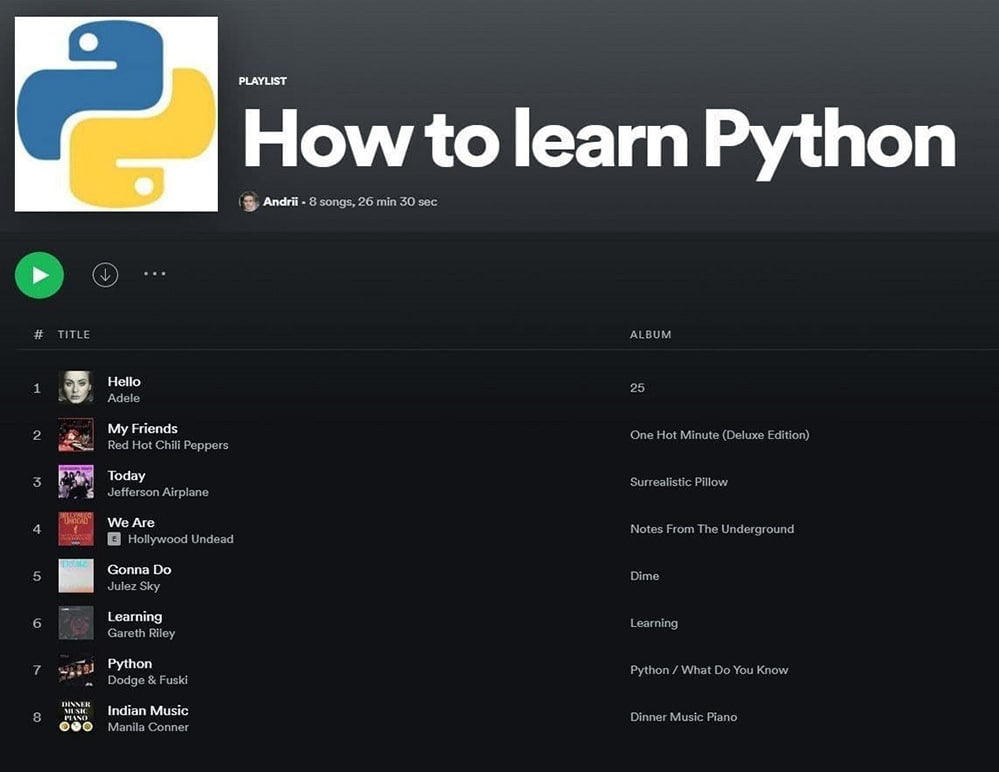Open the Surrealistic Pillow album link
The height and width of the screenshot is (772, 999).
point(679,482)
